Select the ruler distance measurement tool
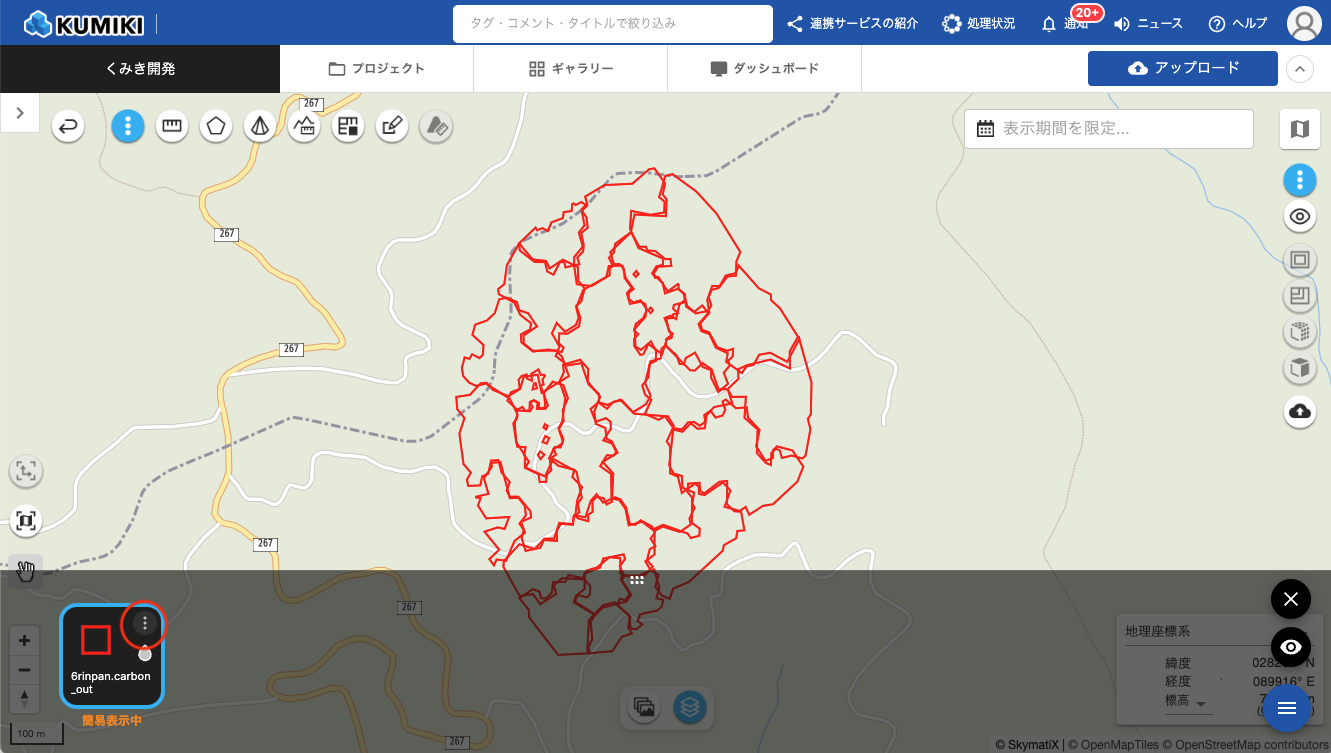1331x753 pixels. tap(172, 126)
